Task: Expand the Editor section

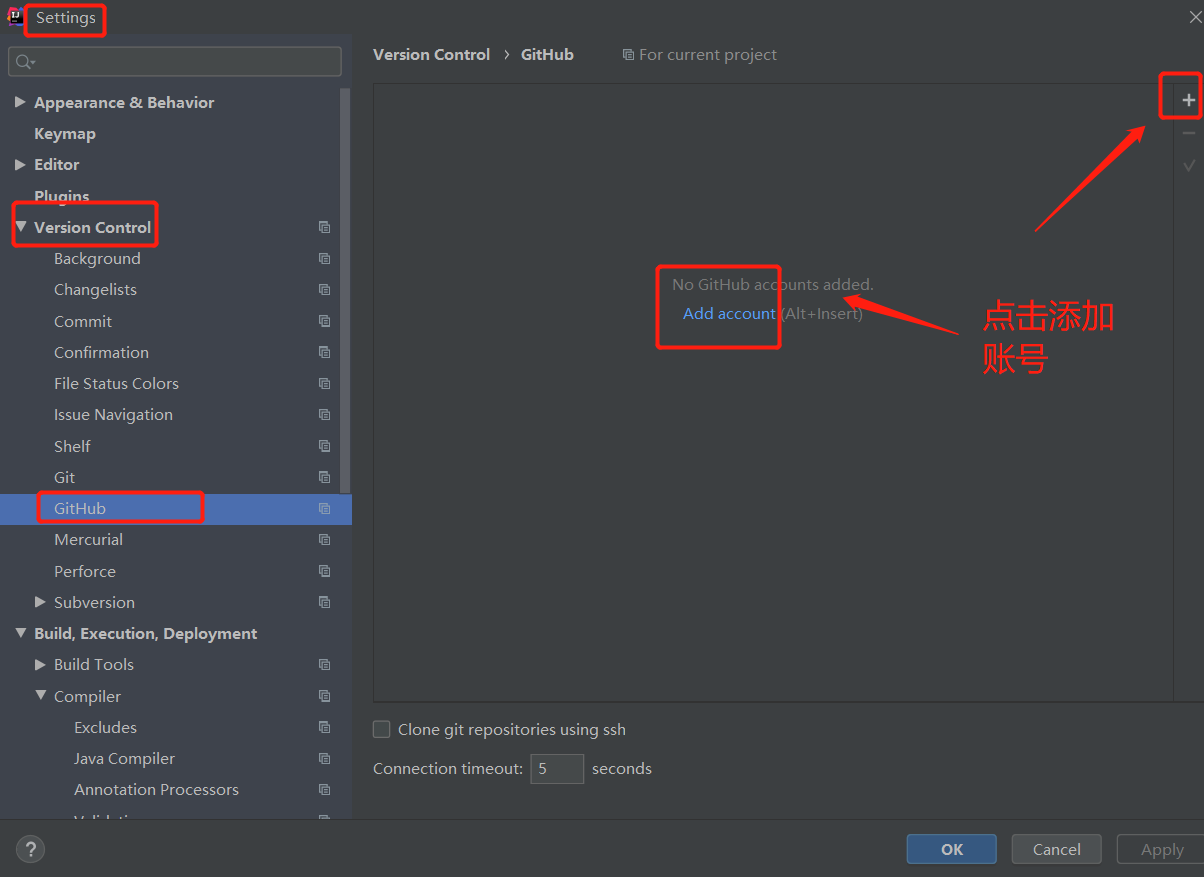Action: click(x=20, y=164)
